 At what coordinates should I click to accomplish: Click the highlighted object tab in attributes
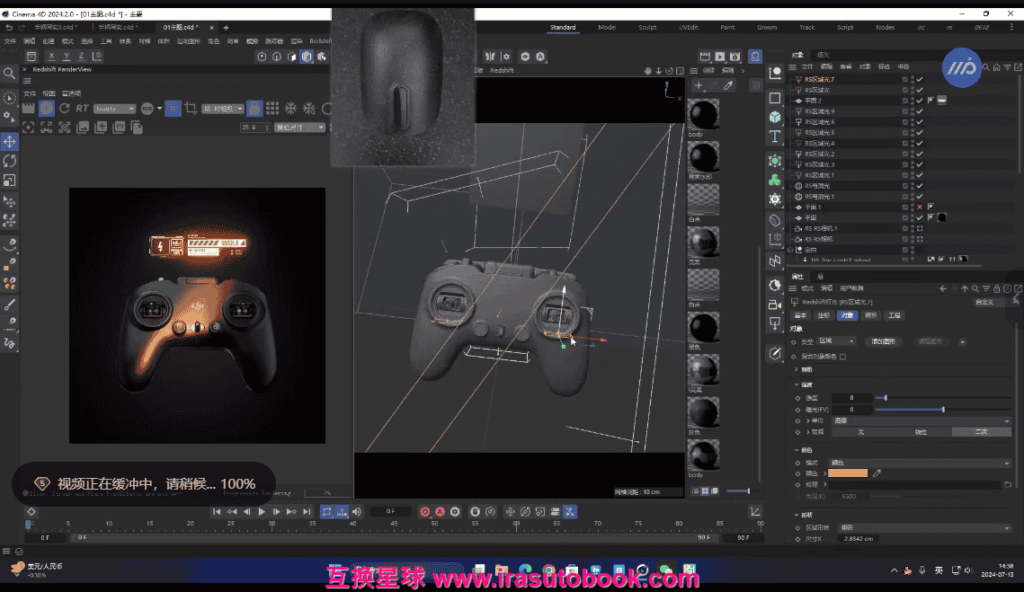click(x=847, y=315)
